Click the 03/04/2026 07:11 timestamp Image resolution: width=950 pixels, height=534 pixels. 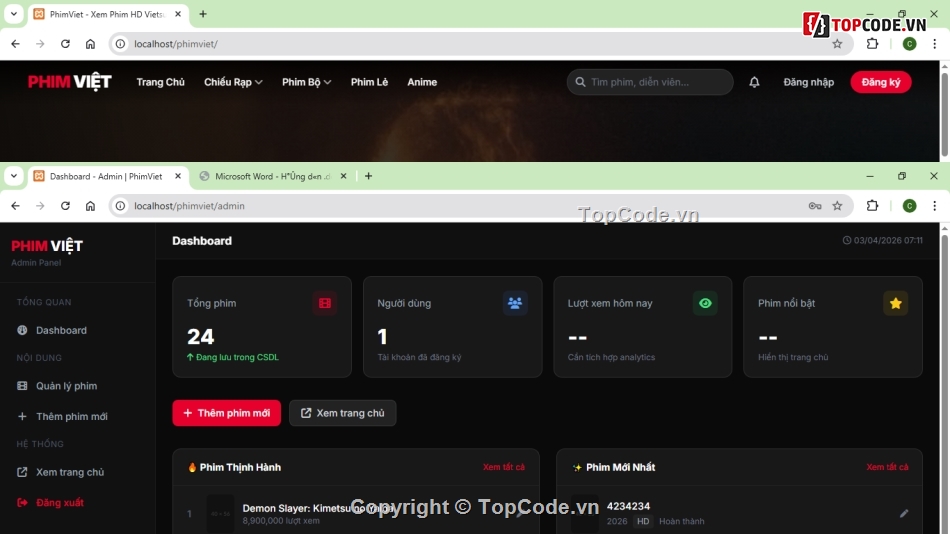(883, 241)
